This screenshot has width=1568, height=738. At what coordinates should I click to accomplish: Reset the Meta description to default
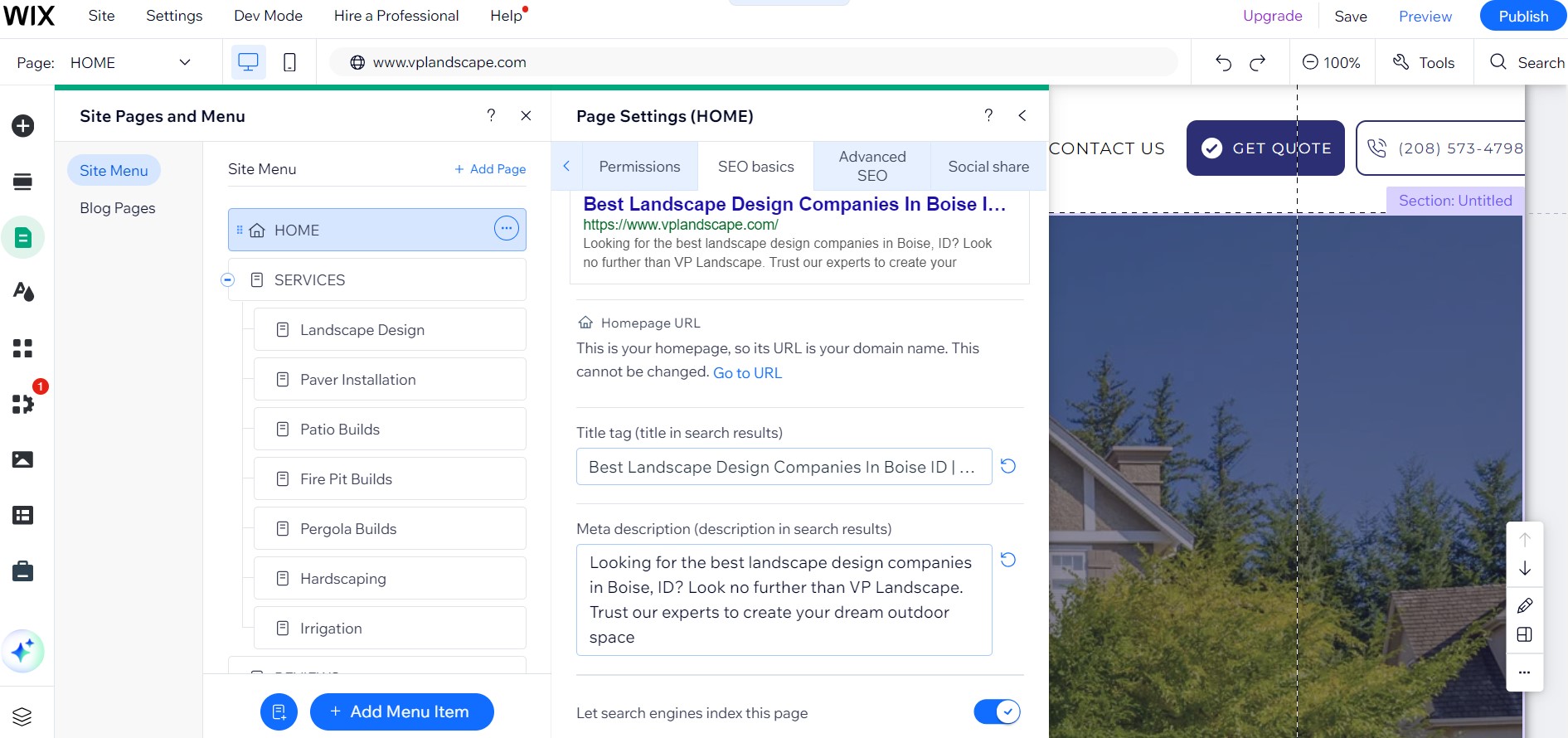tap(1008, 560)
